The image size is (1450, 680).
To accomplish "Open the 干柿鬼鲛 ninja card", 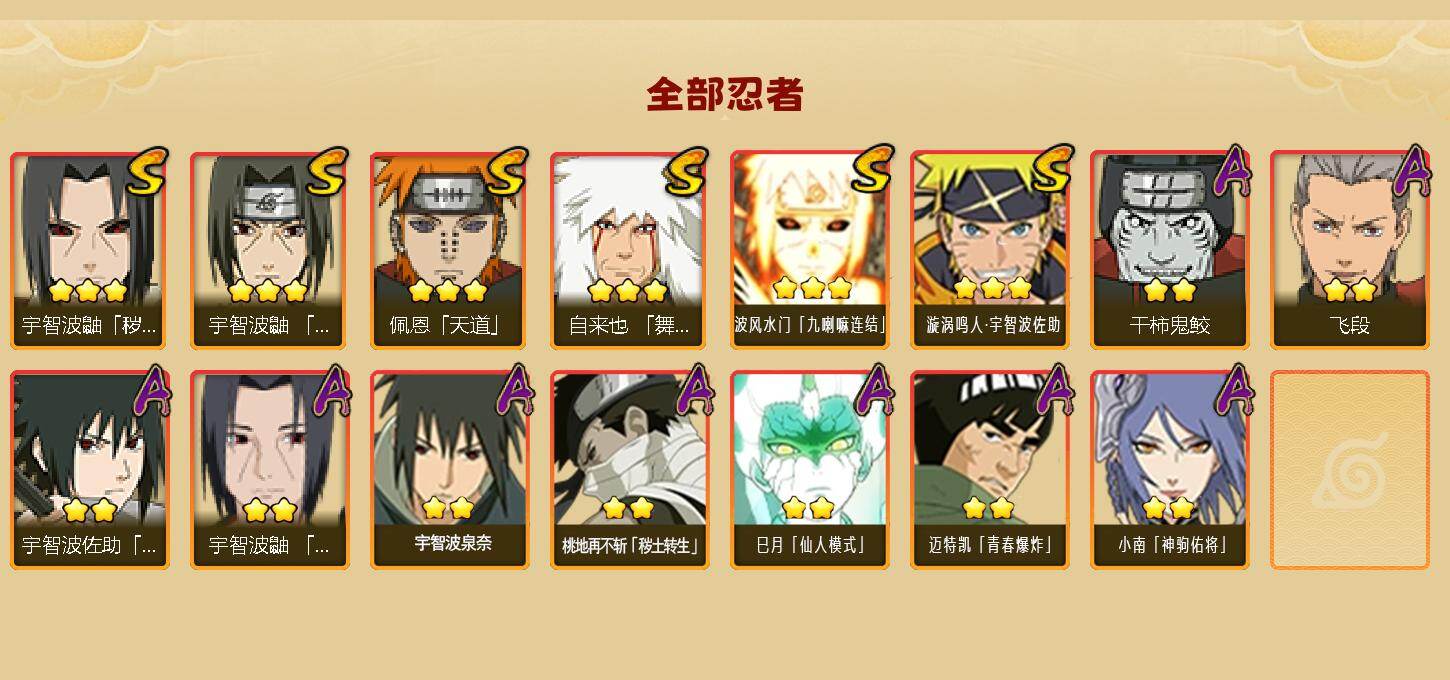I will coord(1169,250).
